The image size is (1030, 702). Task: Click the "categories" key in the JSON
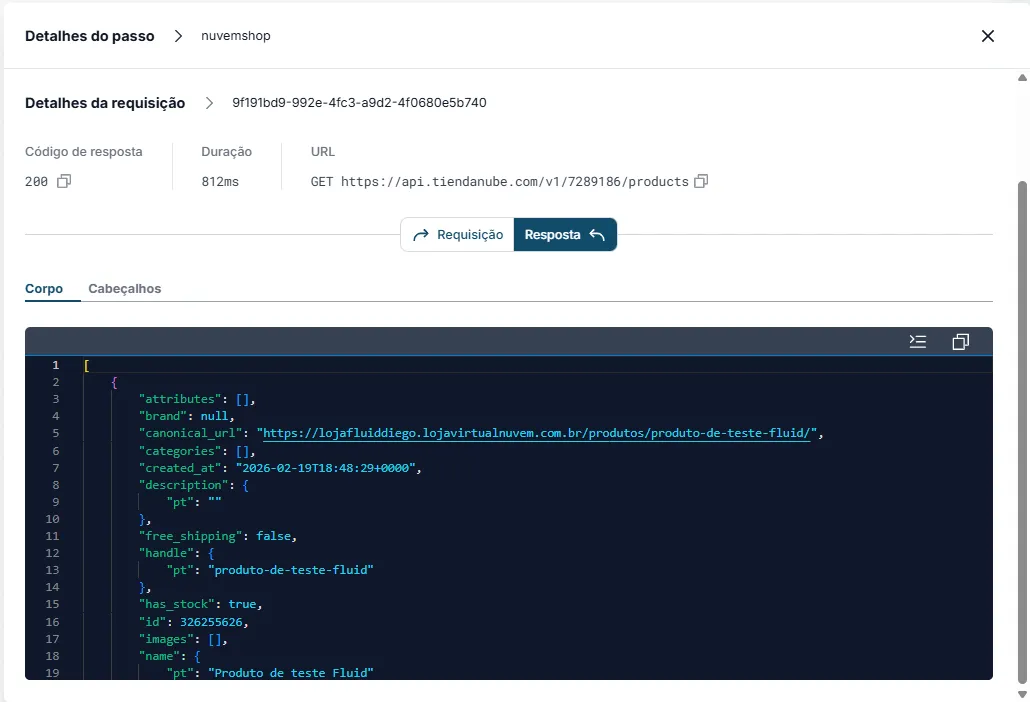point(181,451)
